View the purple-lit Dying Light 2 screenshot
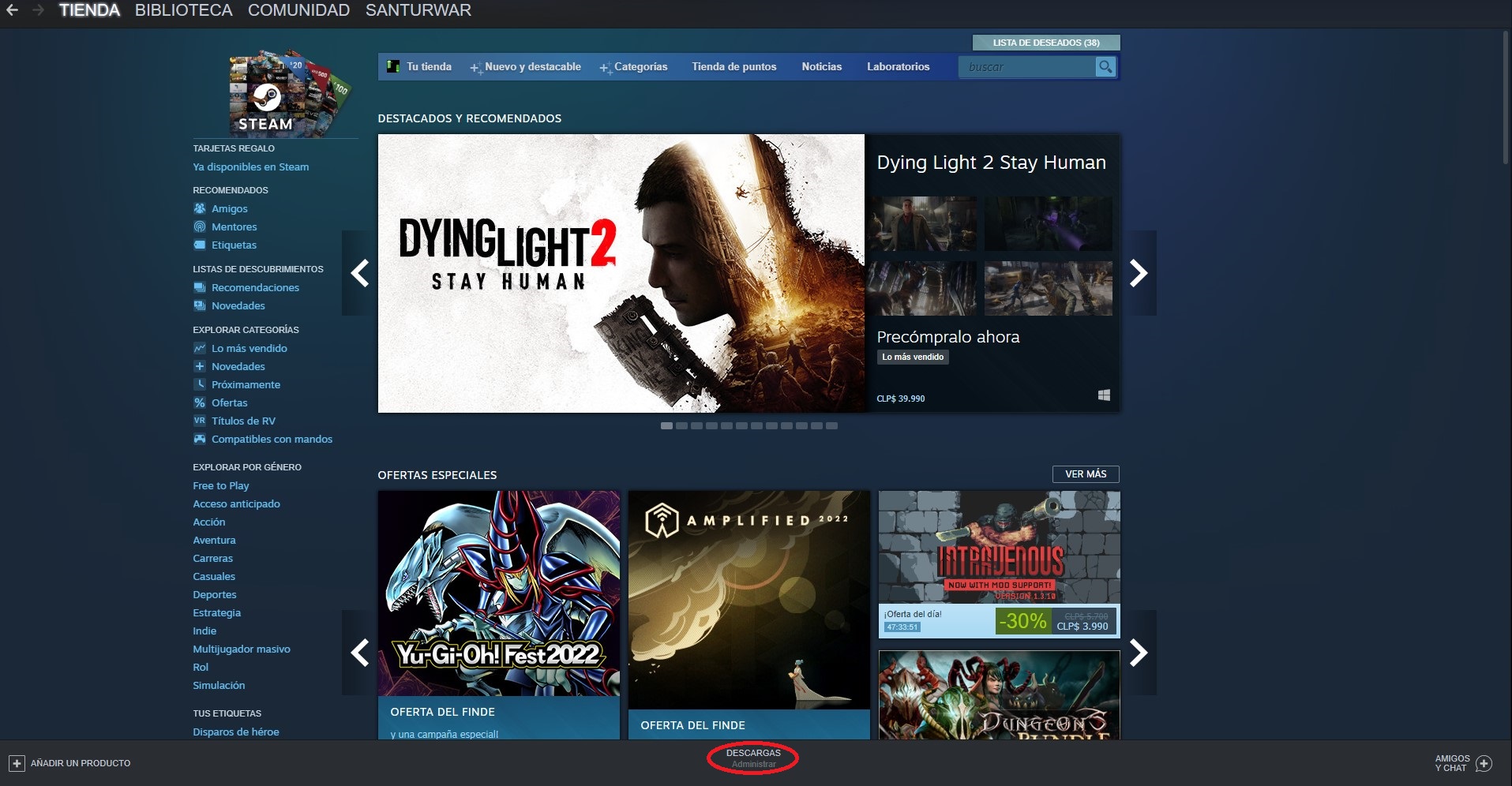Viewport: 1512px width, 786px height. pyautogui.click(x=1049, y=223)
